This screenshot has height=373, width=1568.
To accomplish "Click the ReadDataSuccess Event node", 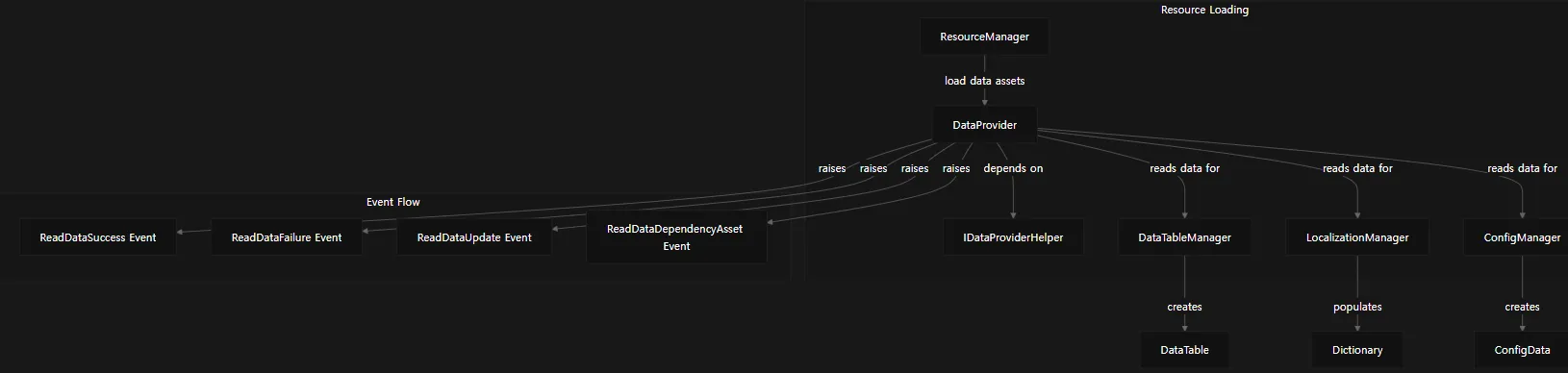I will pyautogui.click(x=98, y=237).
